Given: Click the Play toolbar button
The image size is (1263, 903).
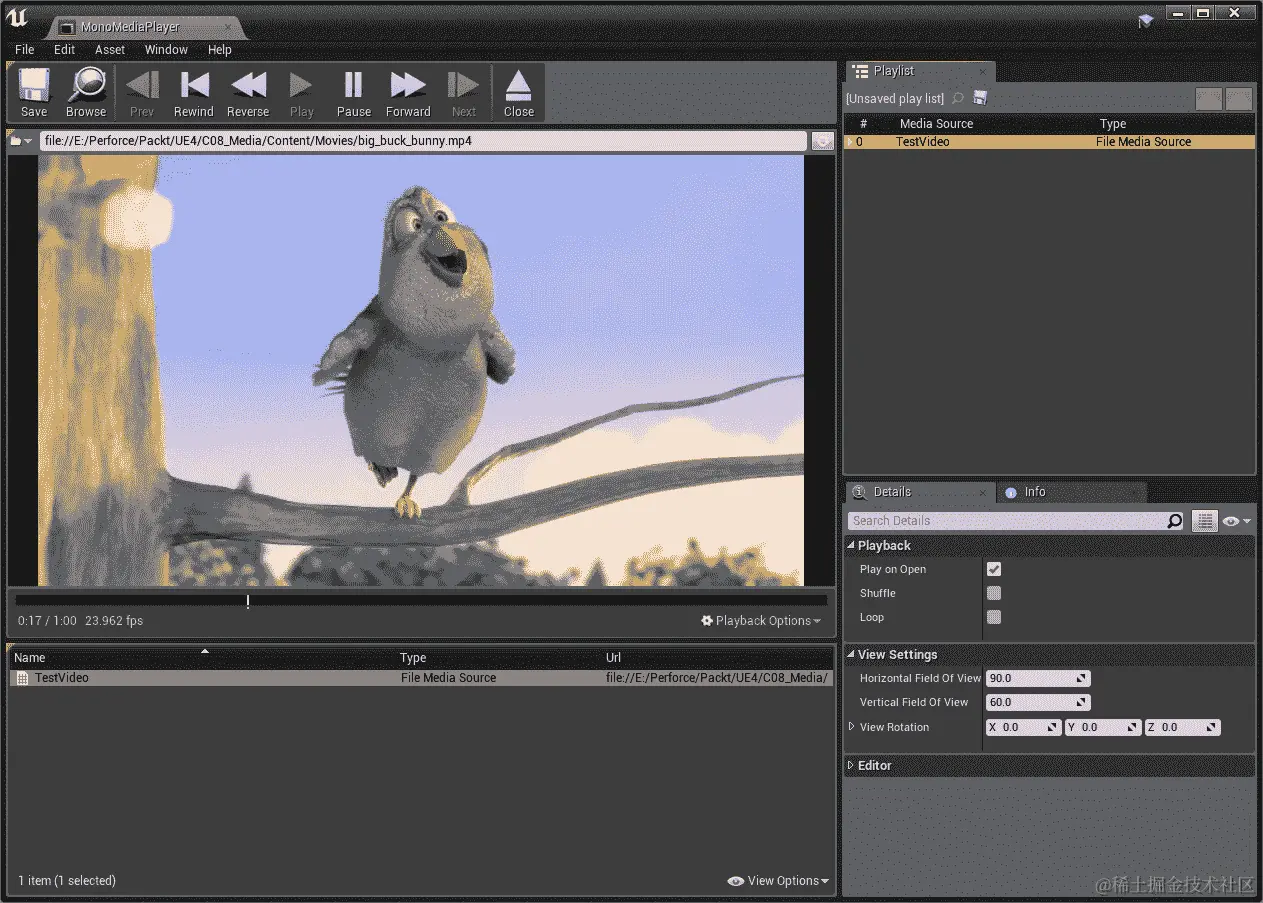Looking at the screenshot, I should pyautogui.click(x=301, y=93).
